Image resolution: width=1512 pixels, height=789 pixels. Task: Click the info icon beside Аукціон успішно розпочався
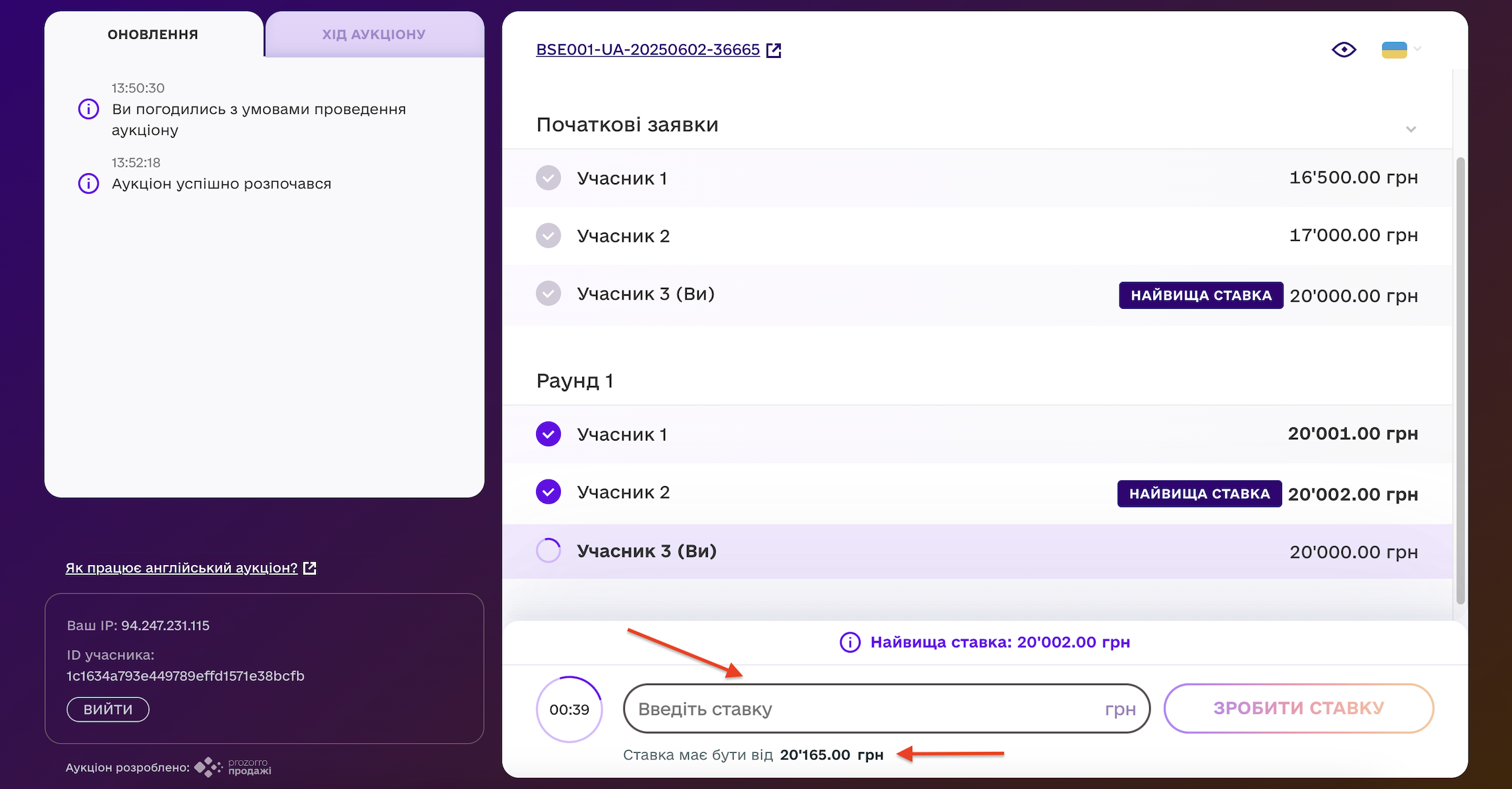coord(89,184)
